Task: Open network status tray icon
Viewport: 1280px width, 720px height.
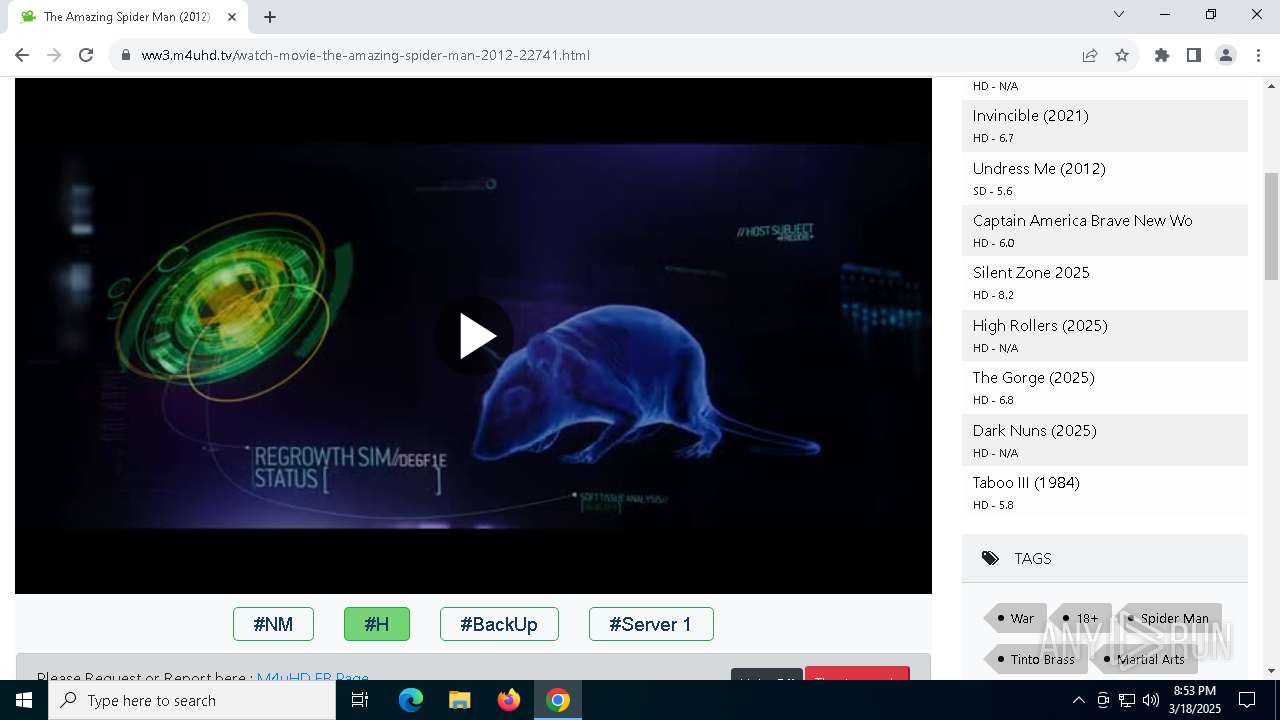Action: click(x=1127, y=700)
